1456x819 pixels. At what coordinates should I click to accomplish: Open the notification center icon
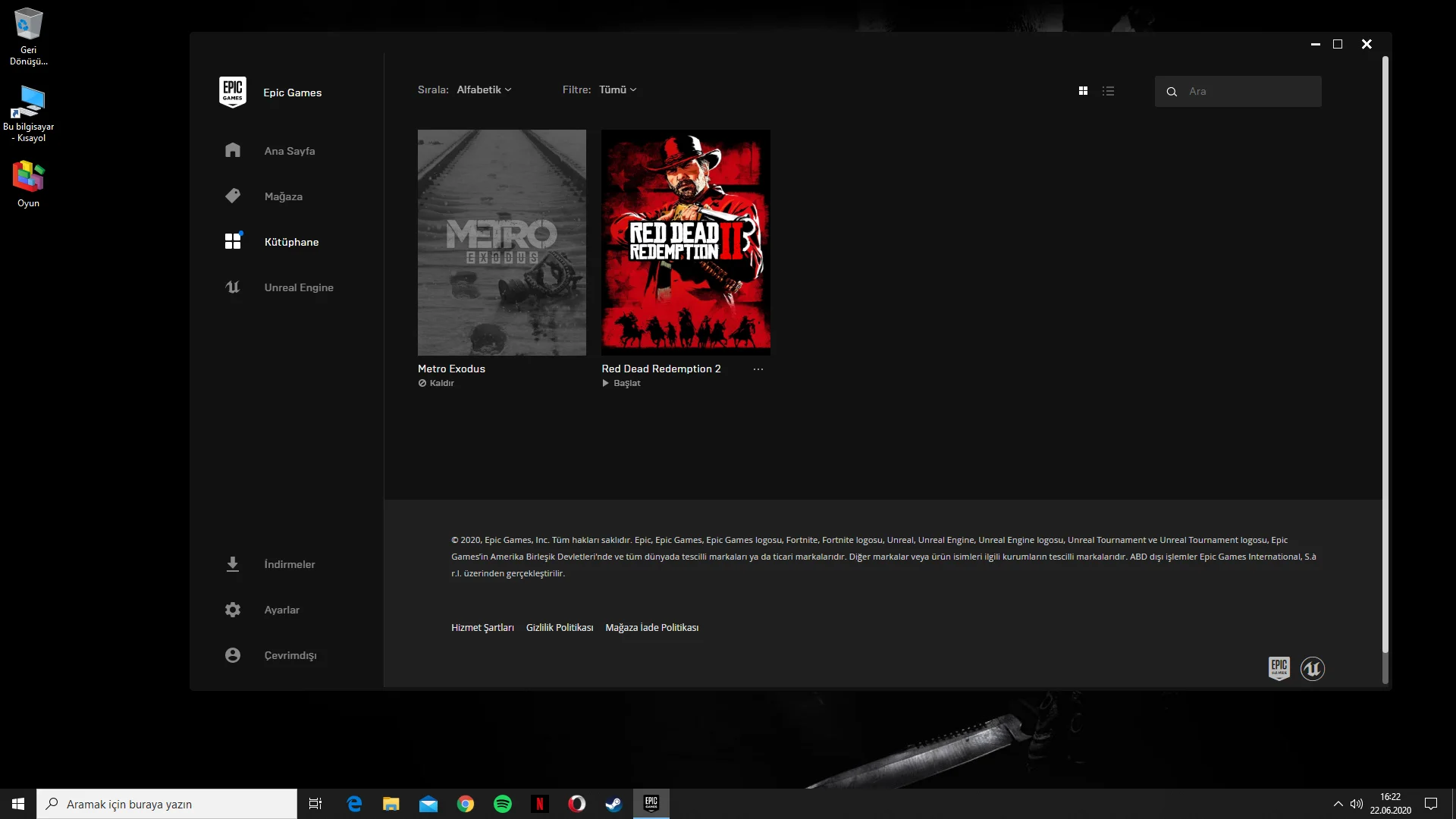pyautogui.click(x=1431, y=804)
